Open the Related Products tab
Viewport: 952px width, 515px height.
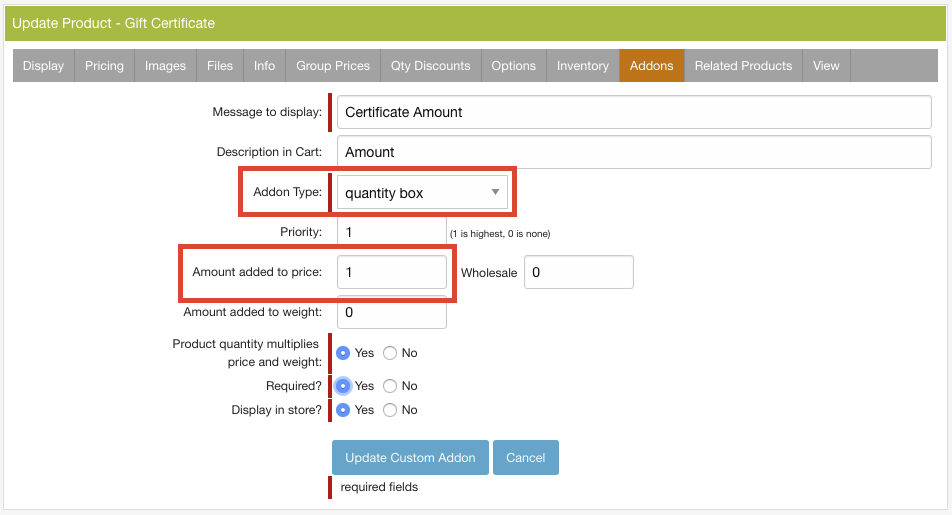743,66
